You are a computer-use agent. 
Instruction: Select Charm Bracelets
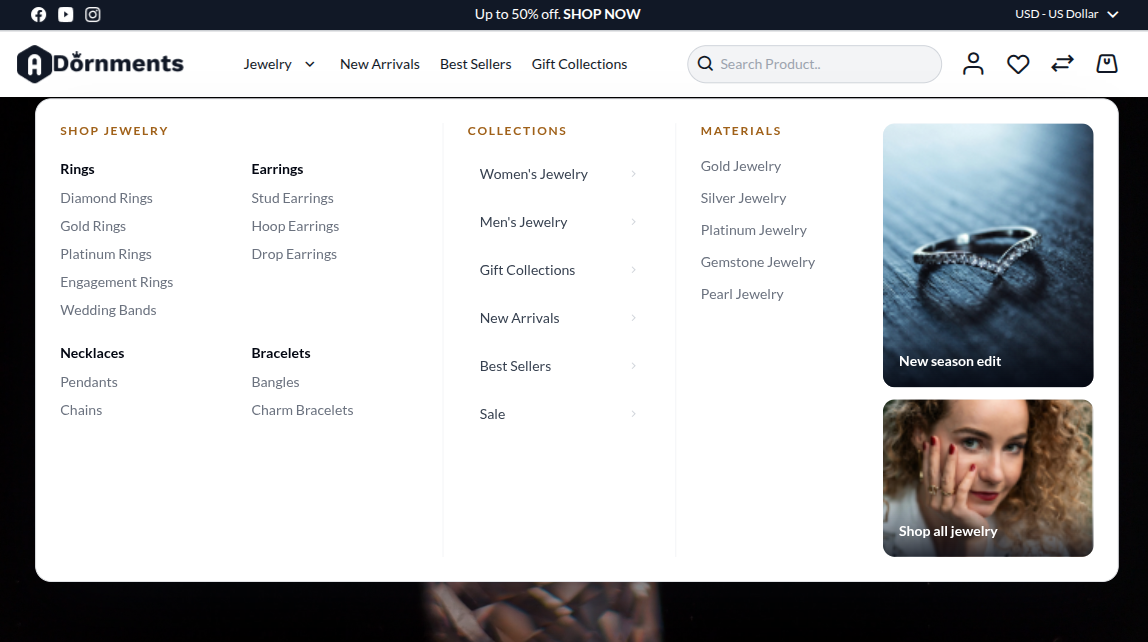pyautogui.click(x=302, y=410)
